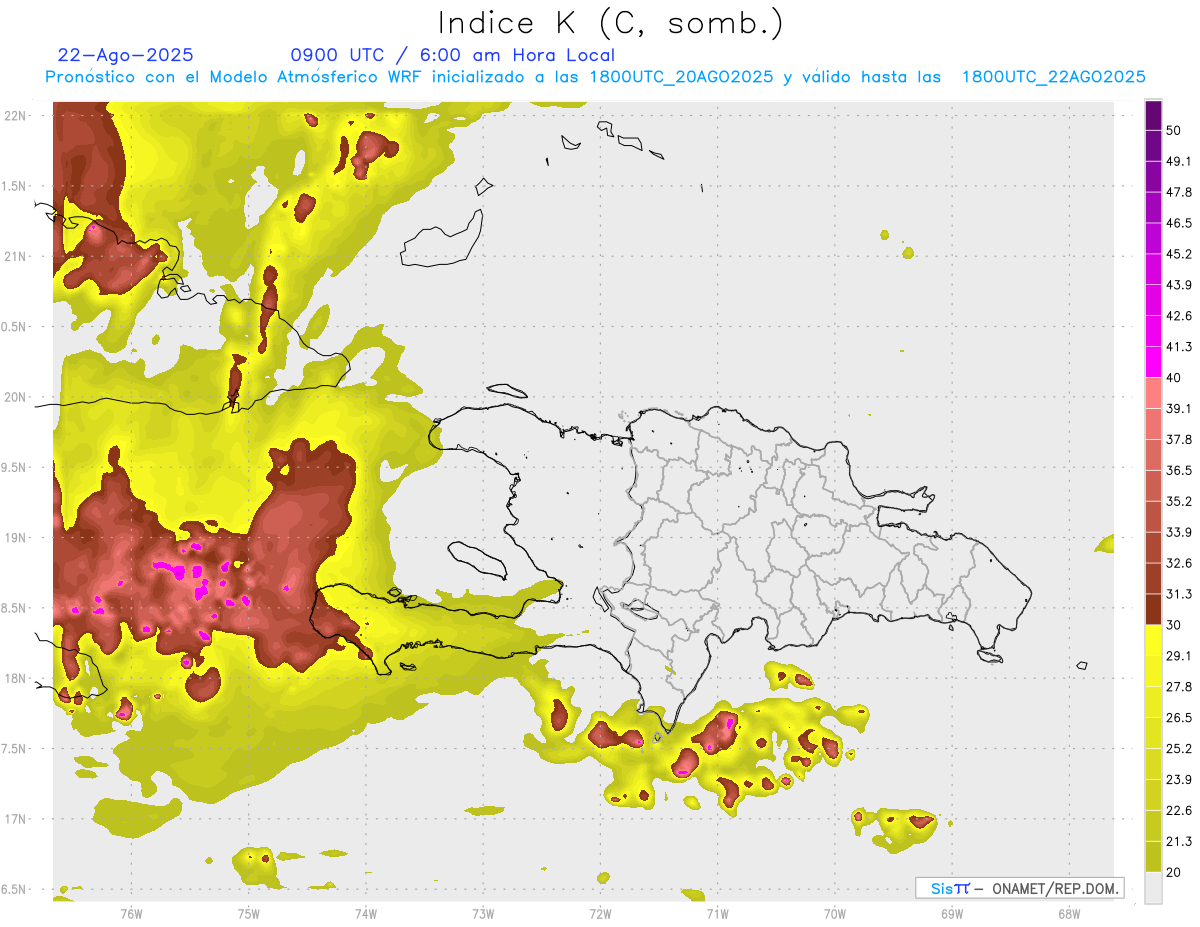Click the map title Indice K (C, somb.)
Image resolution: width=1200 pixels, height=927 pixels.
click(611, 23)
